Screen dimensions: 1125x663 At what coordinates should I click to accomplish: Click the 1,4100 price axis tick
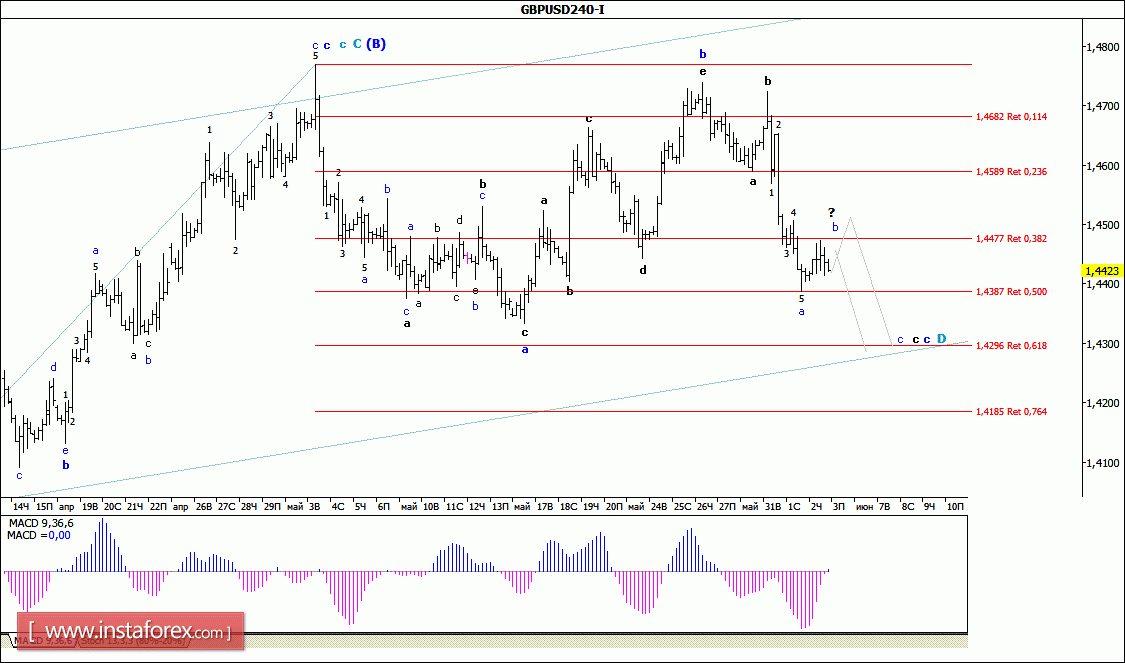(x=1102, y=463)
